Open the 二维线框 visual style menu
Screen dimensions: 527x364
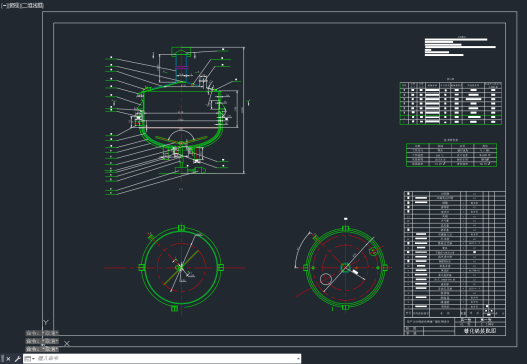click(32, 5)
